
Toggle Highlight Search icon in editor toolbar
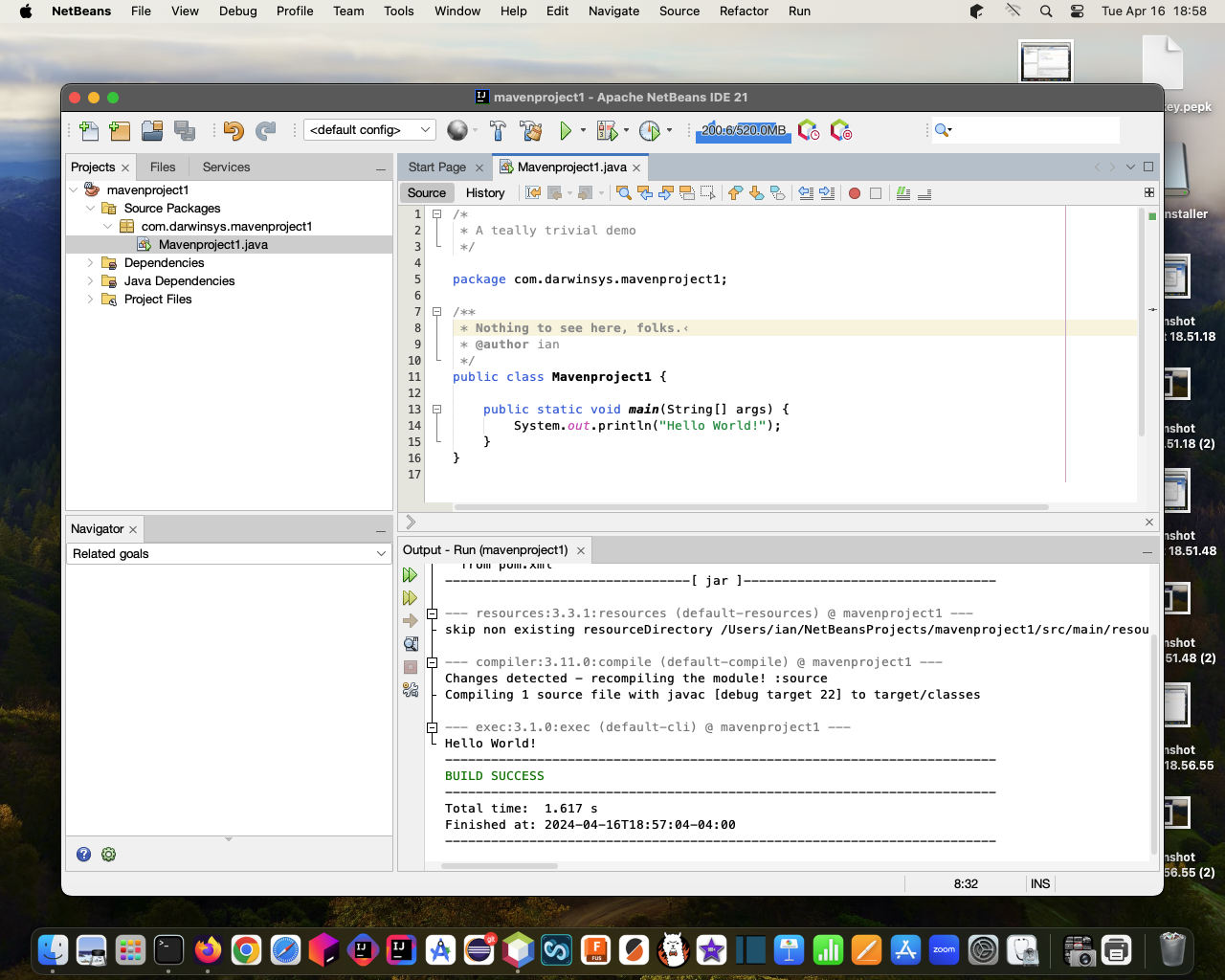click(x=687, y=193)
